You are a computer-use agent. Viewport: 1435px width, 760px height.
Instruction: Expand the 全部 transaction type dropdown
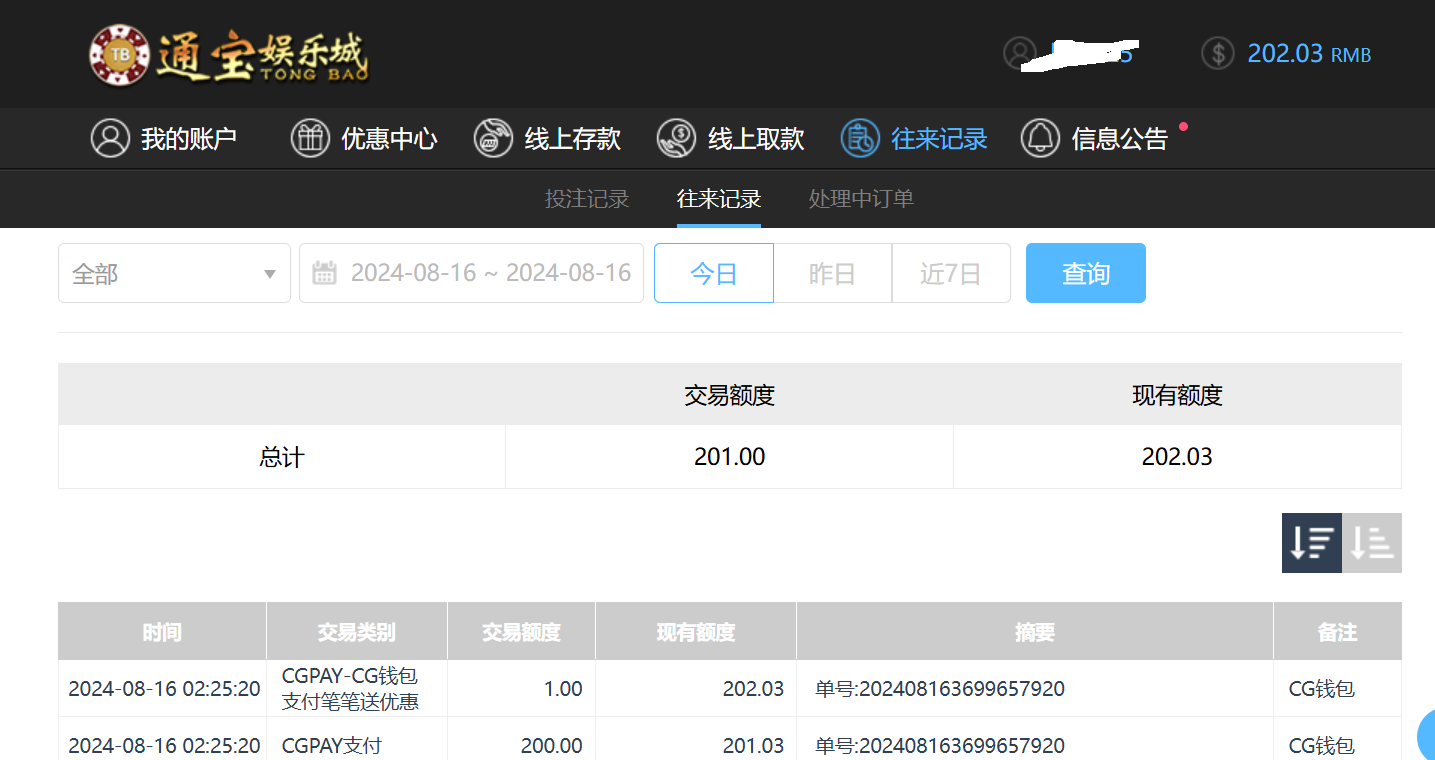pyautogui.click(x=174, y=273)
